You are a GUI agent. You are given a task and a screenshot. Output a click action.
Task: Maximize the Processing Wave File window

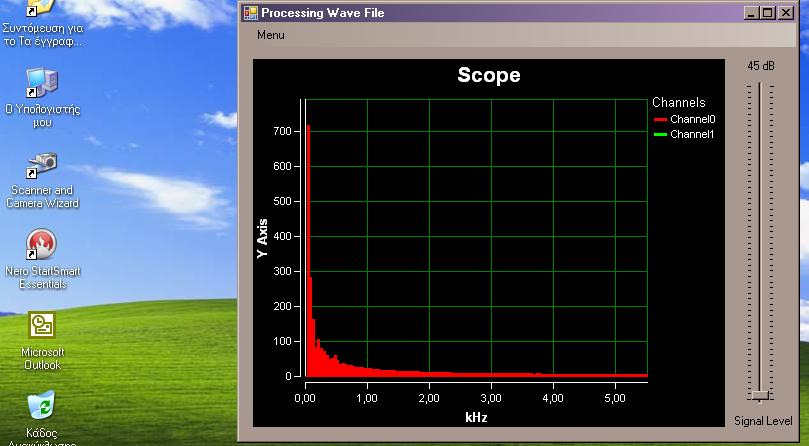point(768,13)
